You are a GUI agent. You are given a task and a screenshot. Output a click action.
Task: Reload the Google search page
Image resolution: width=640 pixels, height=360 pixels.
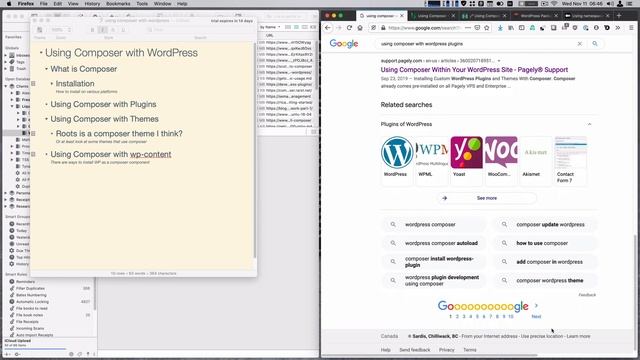pos(349,28)
